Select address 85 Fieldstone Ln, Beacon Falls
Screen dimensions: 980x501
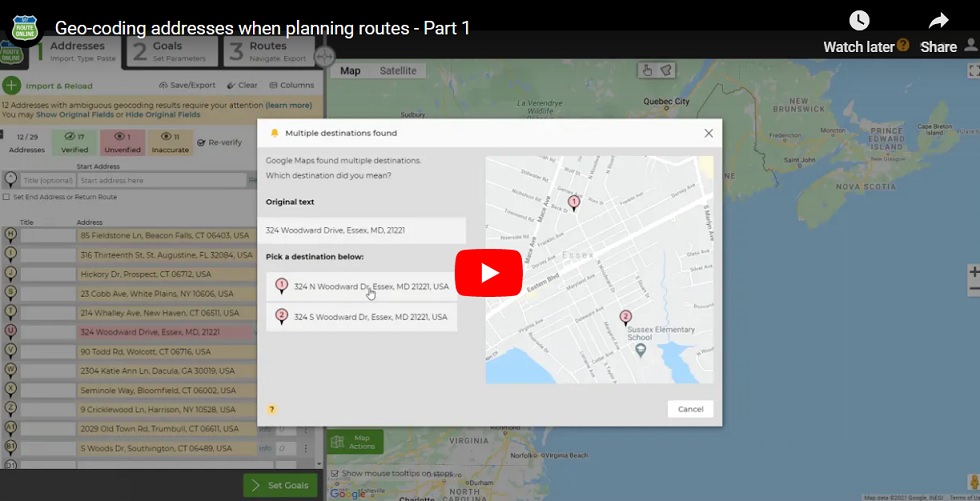point(166,236)
